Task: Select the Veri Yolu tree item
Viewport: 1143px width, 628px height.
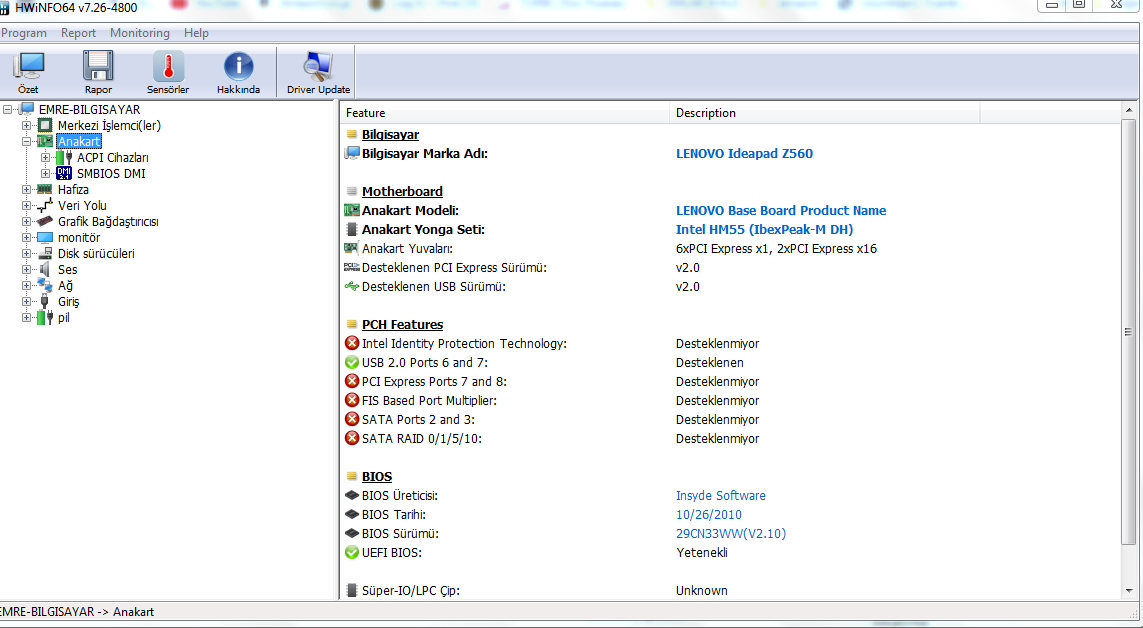Action: coord(82,205)
